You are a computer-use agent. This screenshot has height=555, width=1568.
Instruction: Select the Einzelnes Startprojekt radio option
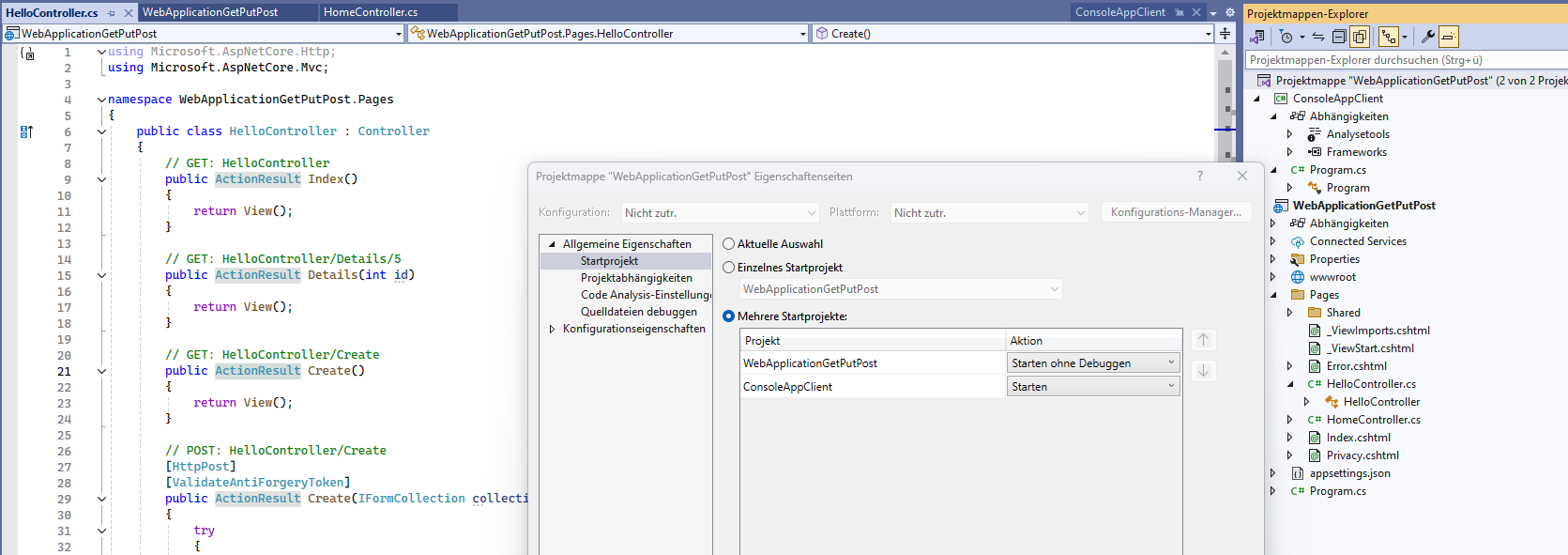[728, 268]
